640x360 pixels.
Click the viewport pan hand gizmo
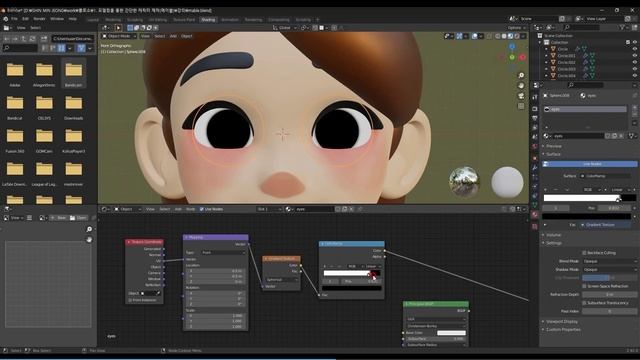pos(521,86)
